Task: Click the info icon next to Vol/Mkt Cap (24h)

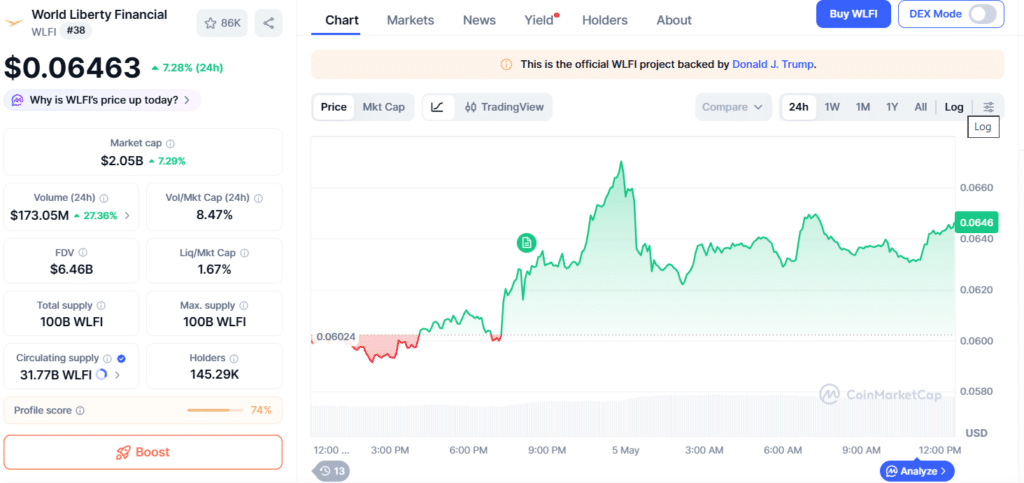Action: coord(258,198)
